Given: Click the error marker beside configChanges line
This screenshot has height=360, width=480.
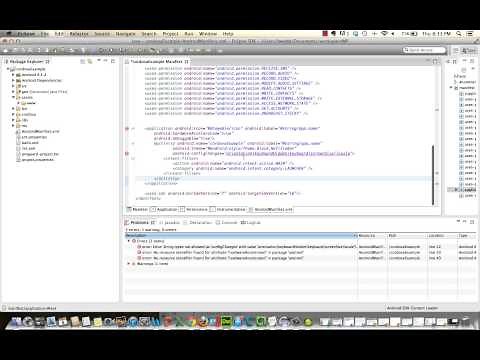Looking at the screenshot, I should coord(127,154).
